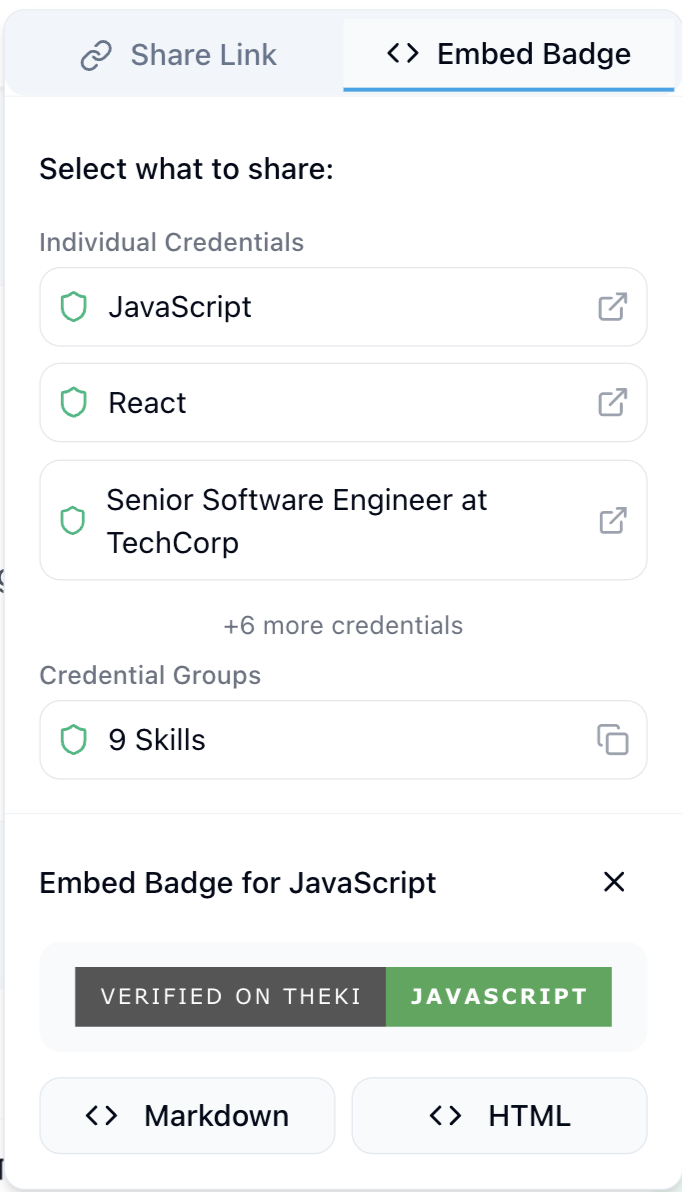Copy the badge as Markdown
Viewport: 682px width, 1192px height.
coord(187,1115)
